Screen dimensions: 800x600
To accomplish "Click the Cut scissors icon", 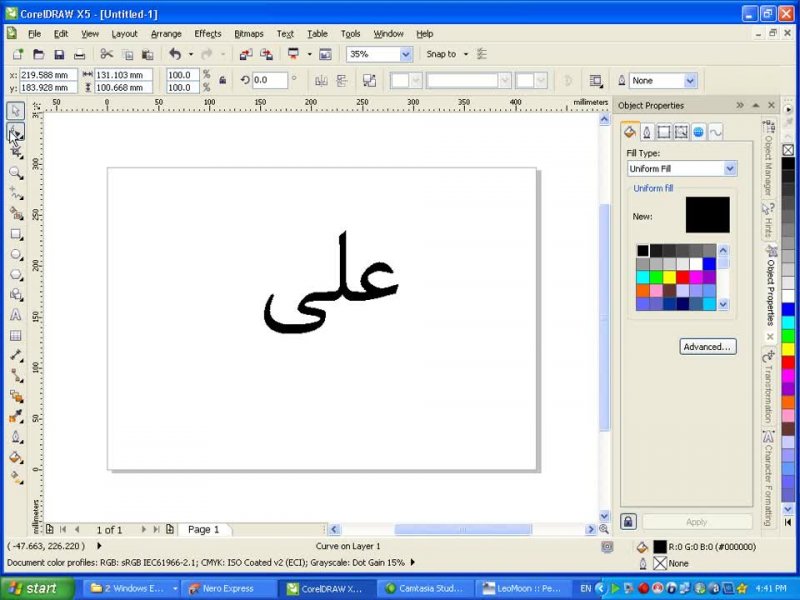I will (107, 54).
